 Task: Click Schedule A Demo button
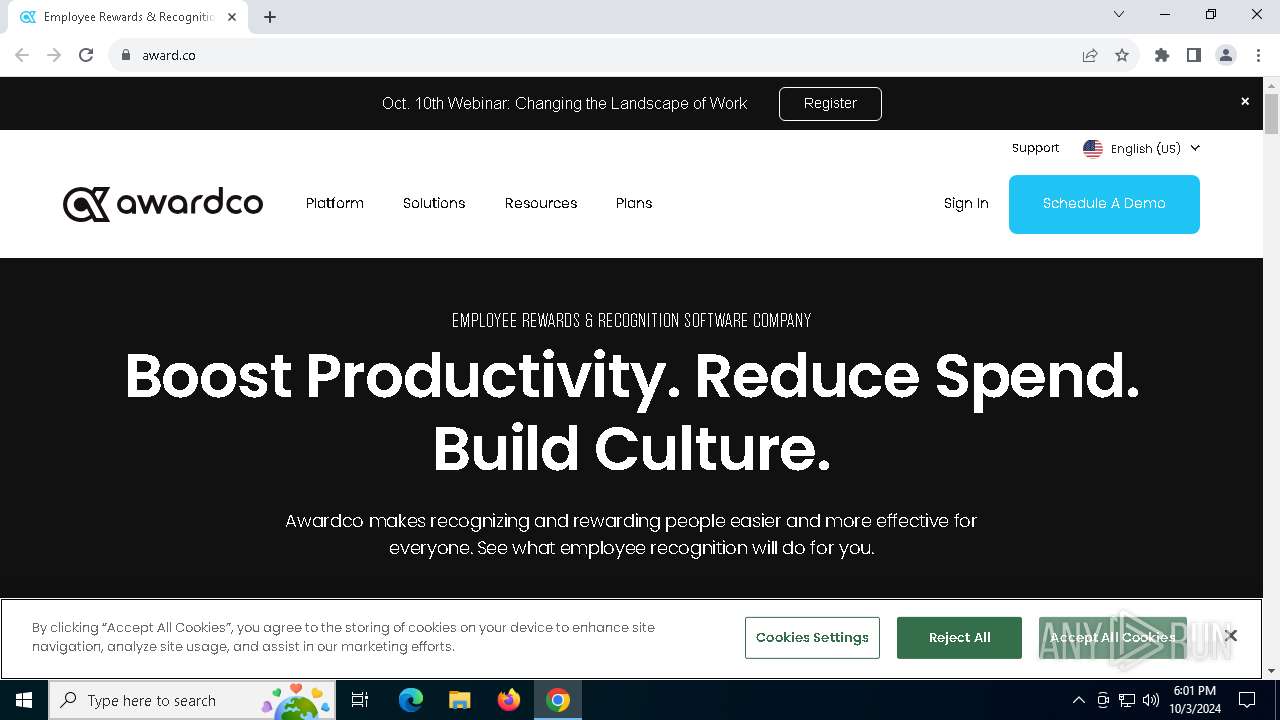pyautogui.click(x=1104, y=204)
